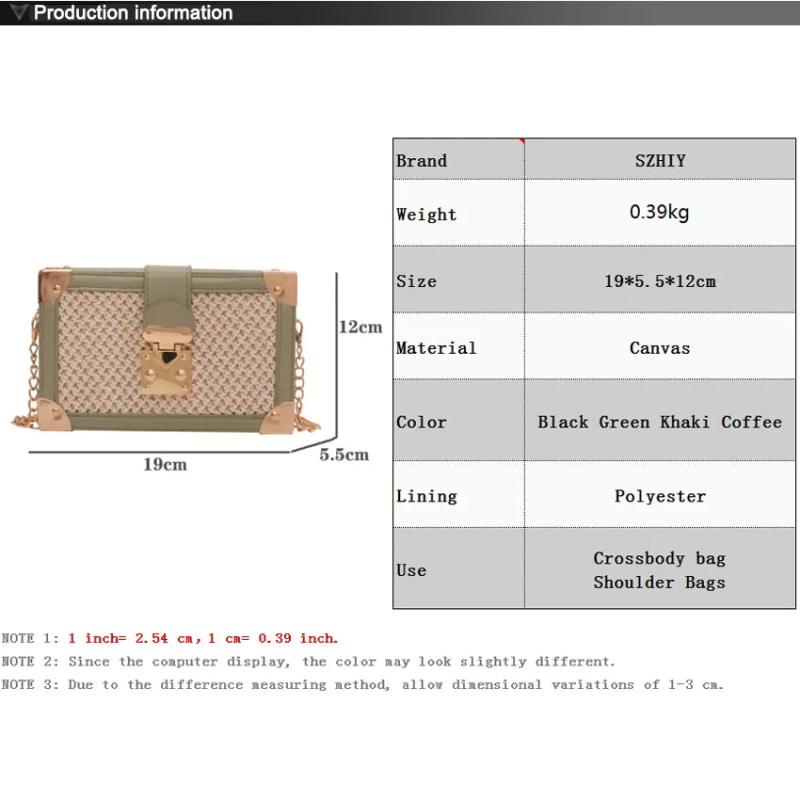Click the Crossbody bag use text
This screenshot has width=800, height=800.
pos(659,558)
